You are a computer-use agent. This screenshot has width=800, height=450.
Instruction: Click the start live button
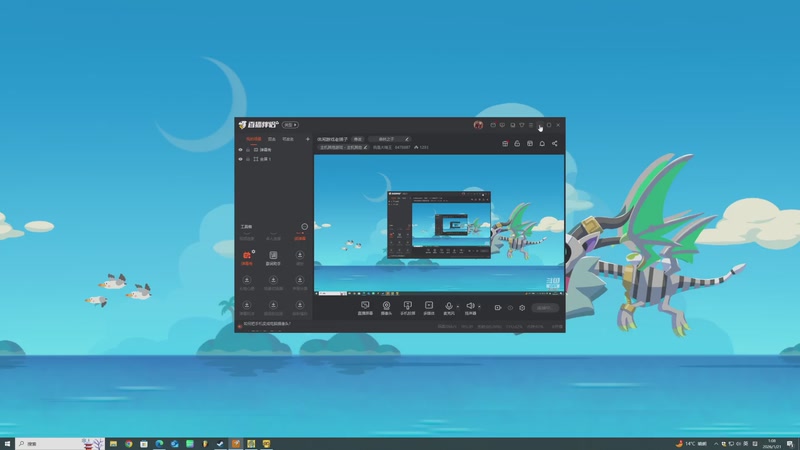(x=544, y=308)
